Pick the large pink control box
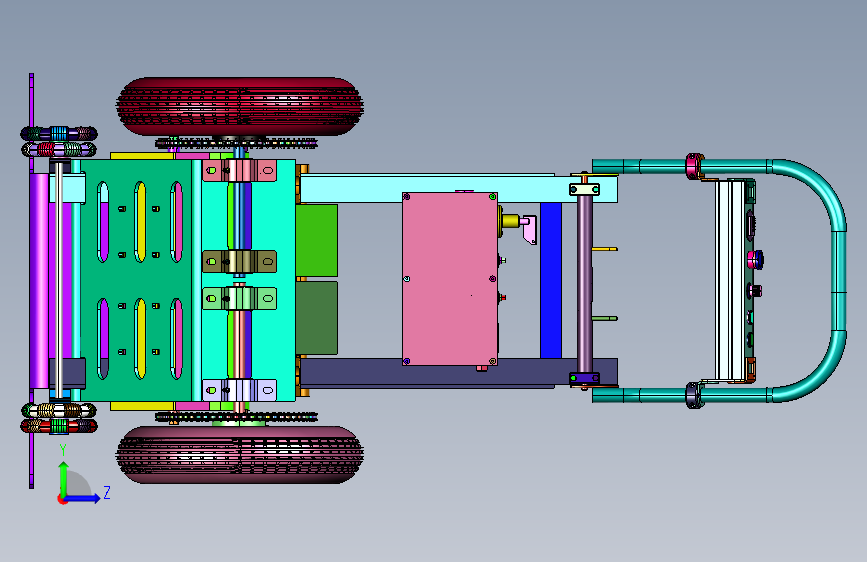 (x=450, y=279)
